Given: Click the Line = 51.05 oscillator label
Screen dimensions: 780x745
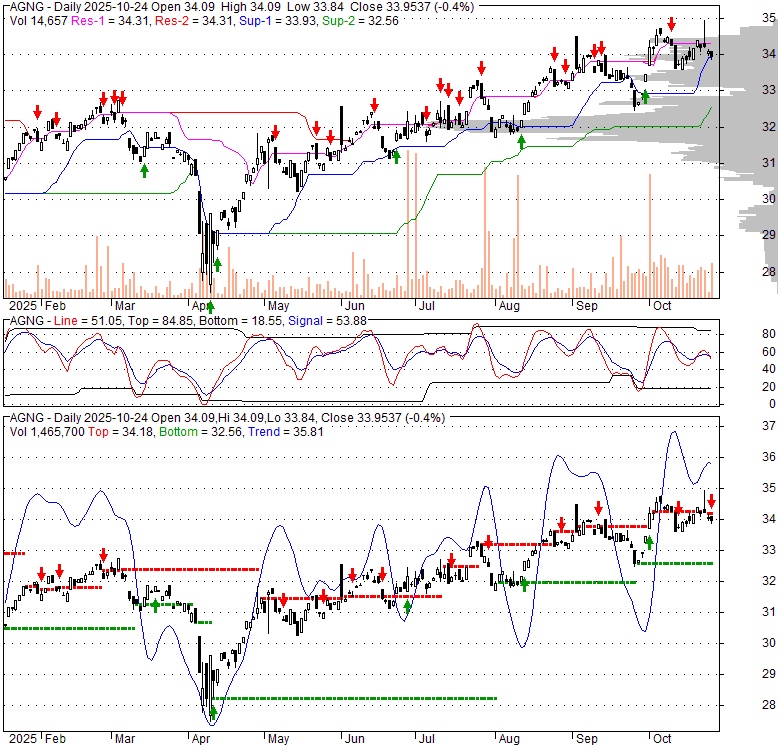Looking at the screenshot, I should point(87,321).
